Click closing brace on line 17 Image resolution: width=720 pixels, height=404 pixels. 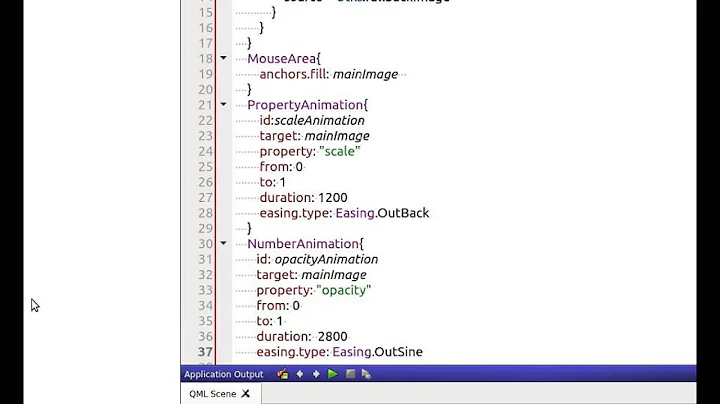pos(249,44)
